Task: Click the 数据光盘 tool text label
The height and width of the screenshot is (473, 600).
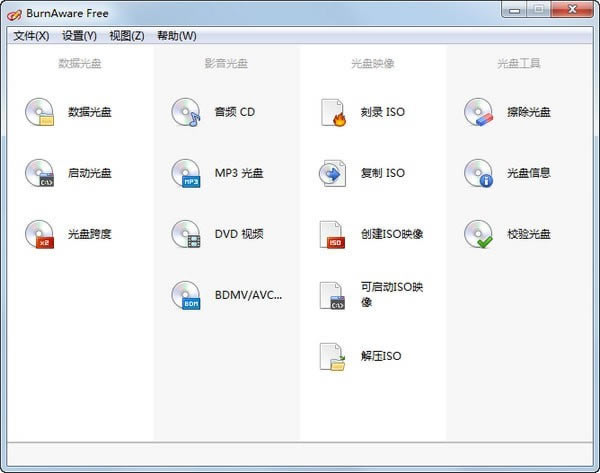Action: (90, 112)
